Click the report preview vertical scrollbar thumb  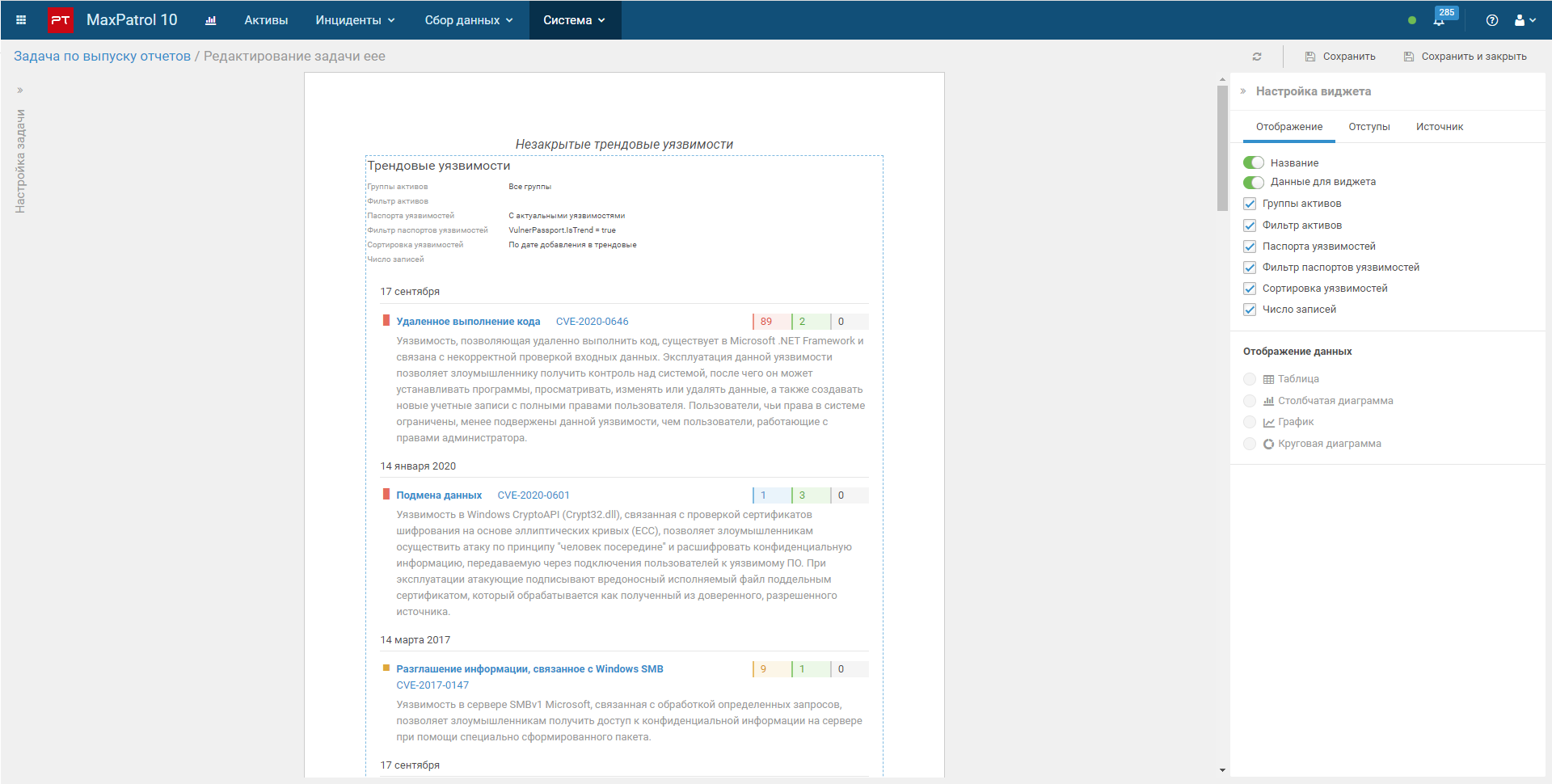pyautogui.click(x=1222, y=148)
